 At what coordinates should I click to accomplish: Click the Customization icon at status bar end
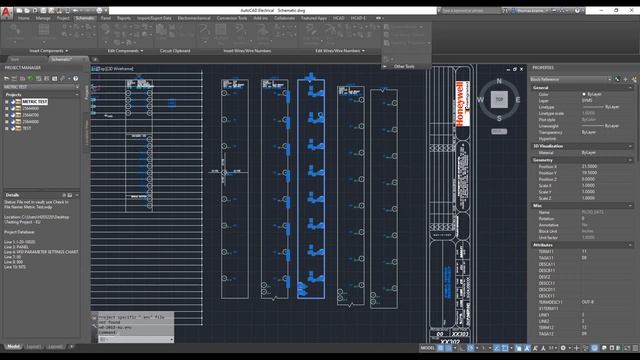[635, 348]
